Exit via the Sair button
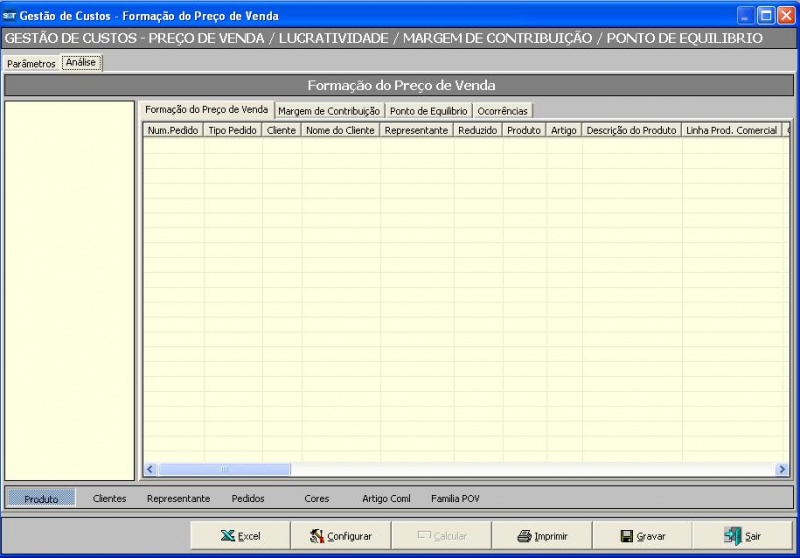This screenshot has height=558, width=800. [742, 536]
